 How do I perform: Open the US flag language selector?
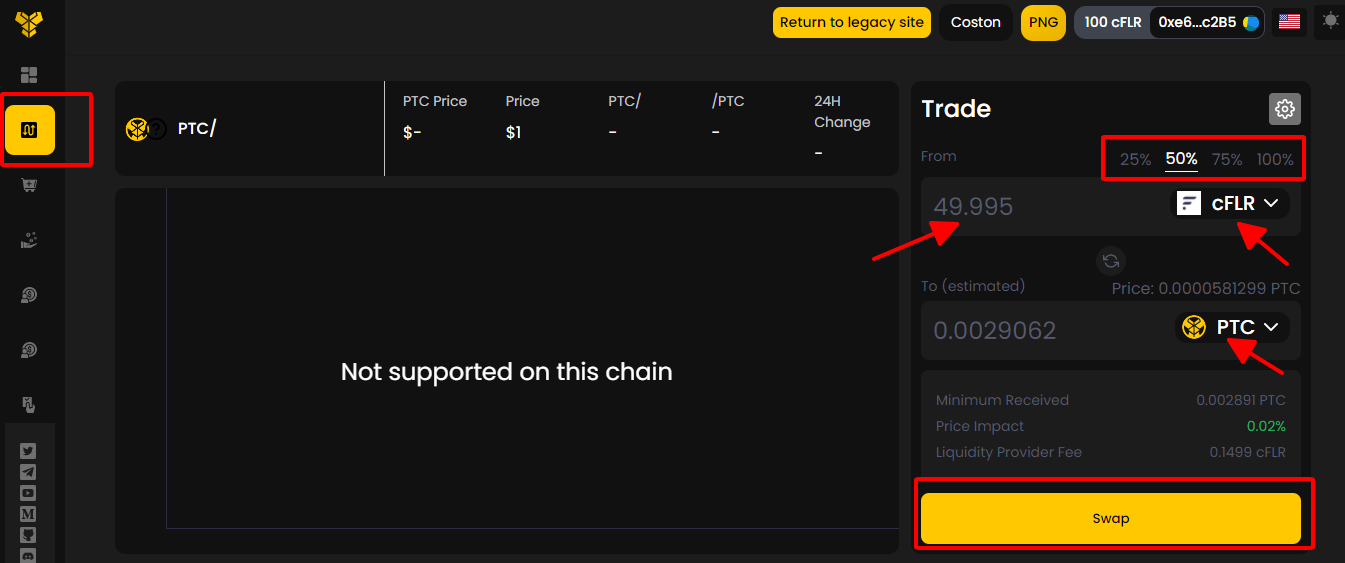coord(1289,22)
